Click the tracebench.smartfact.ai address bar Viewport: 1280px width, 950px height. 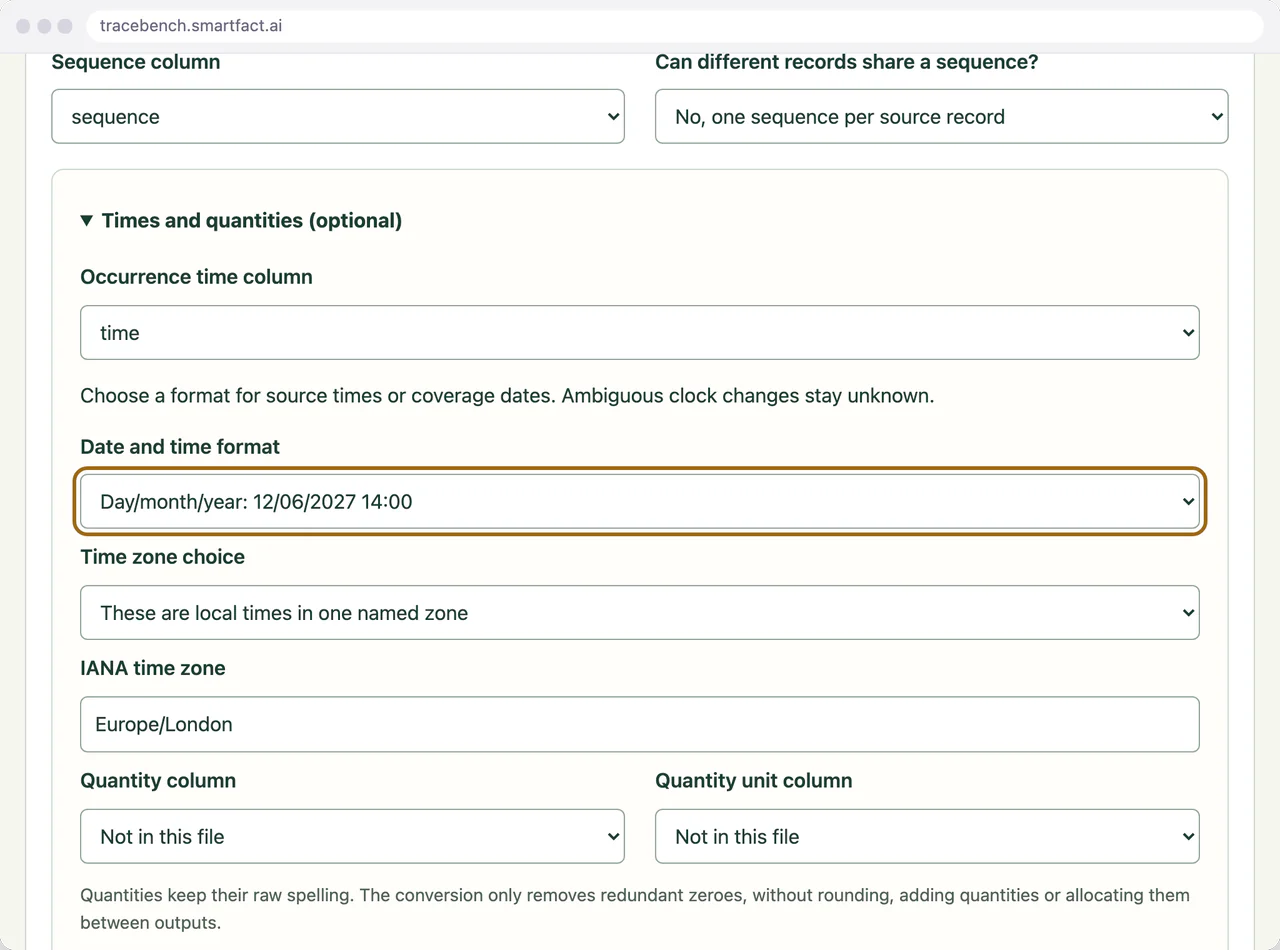674,26
